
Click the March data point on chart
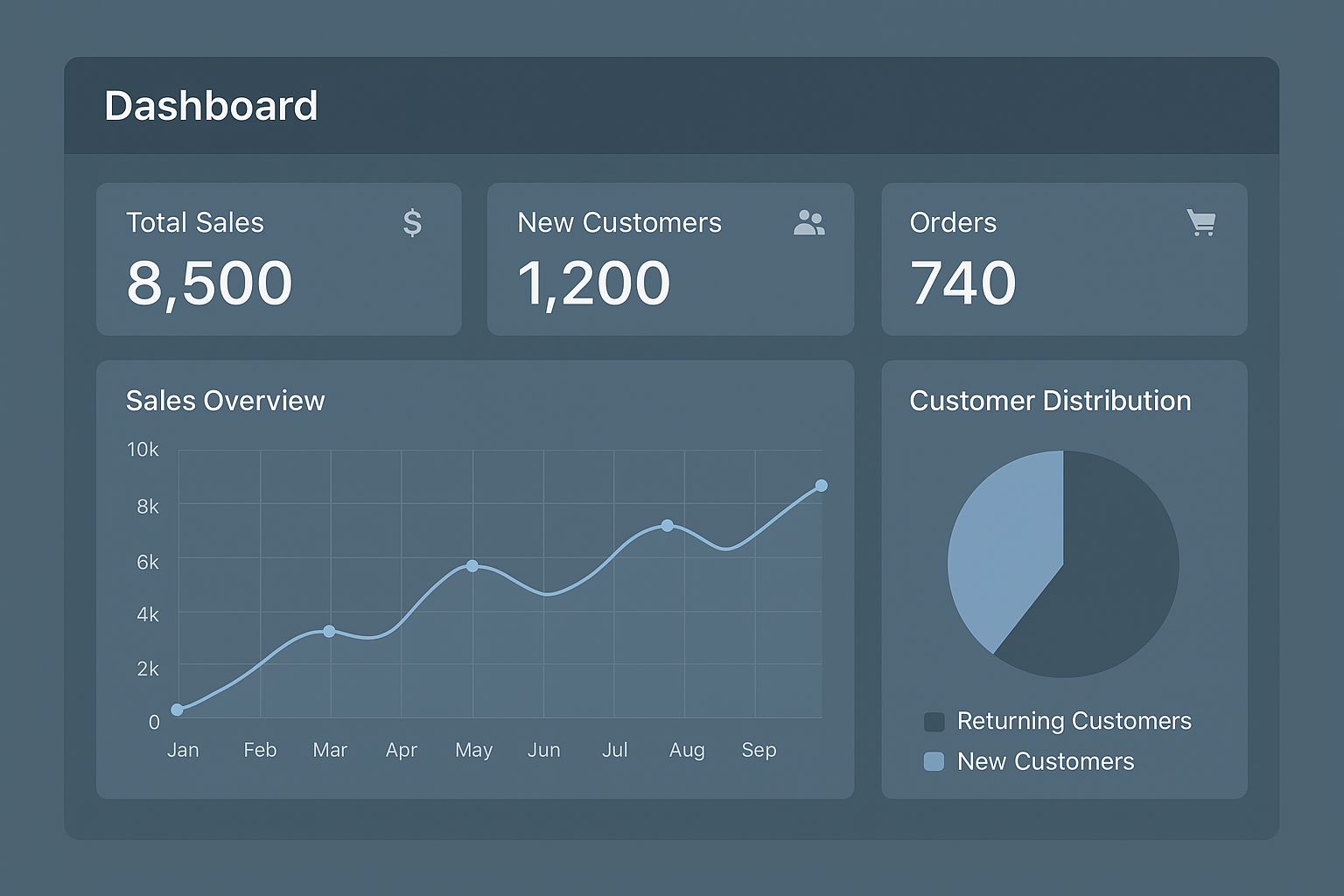coord(329,631)
